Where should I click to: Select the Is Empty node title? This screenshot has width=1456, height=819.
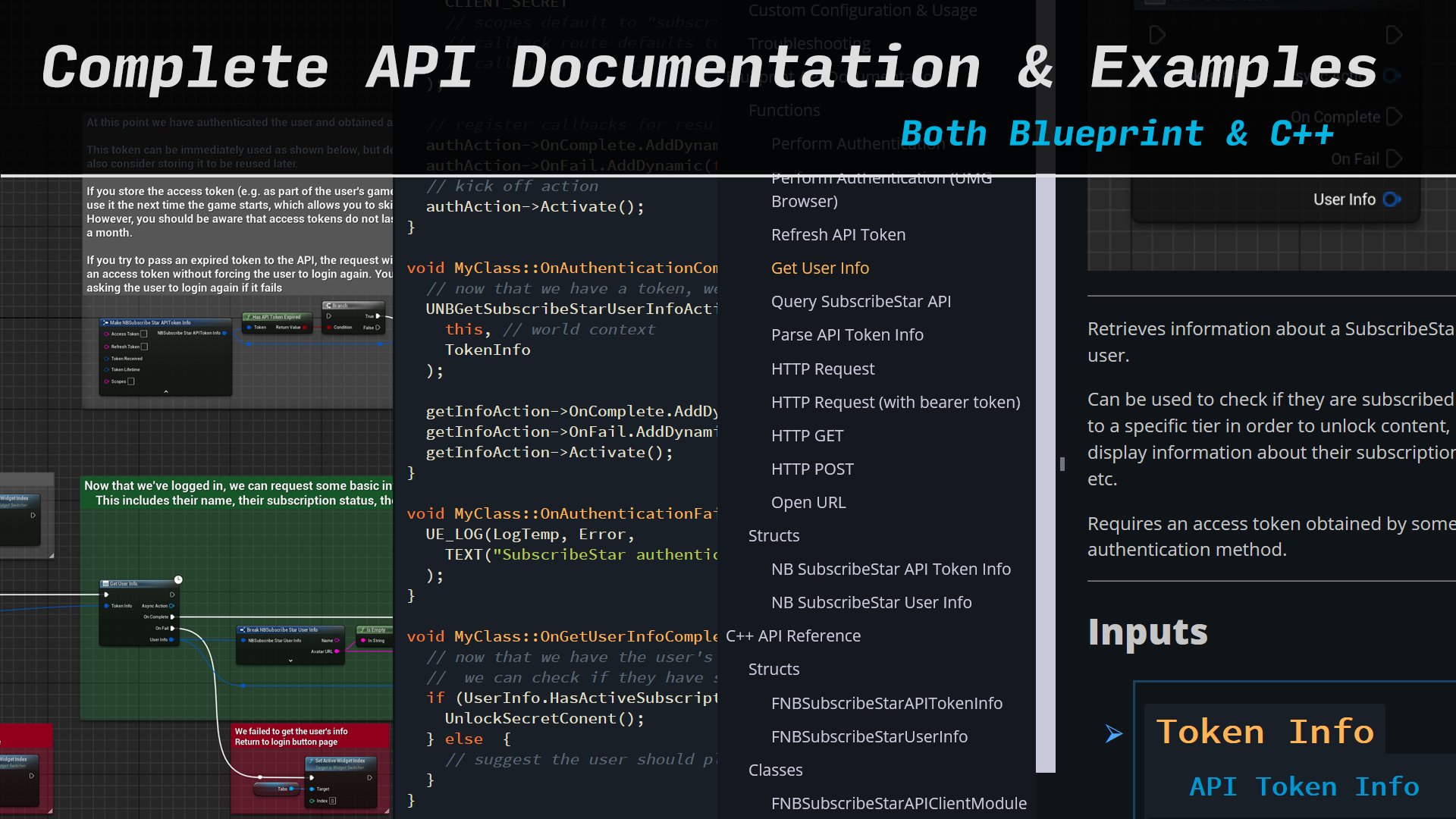click(376, 630)
